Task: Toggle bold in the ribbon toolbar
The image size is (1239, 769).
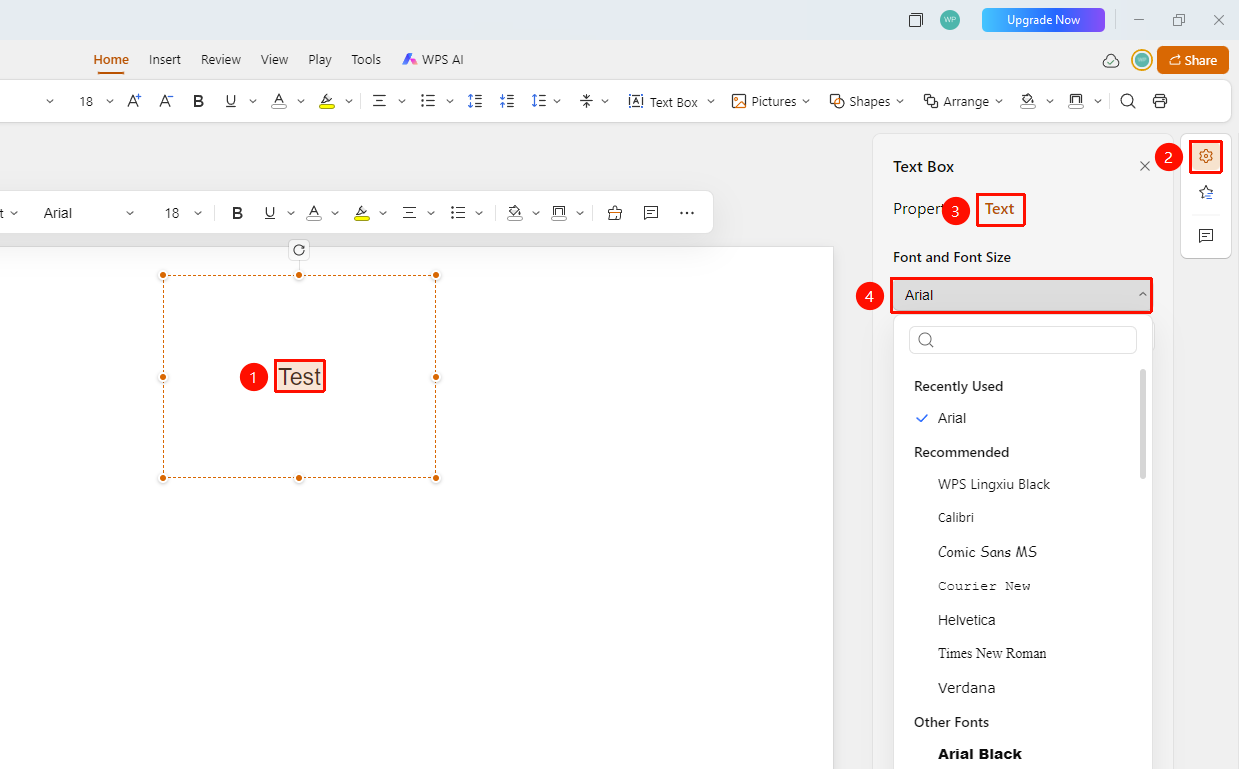Action: point(198,101)
